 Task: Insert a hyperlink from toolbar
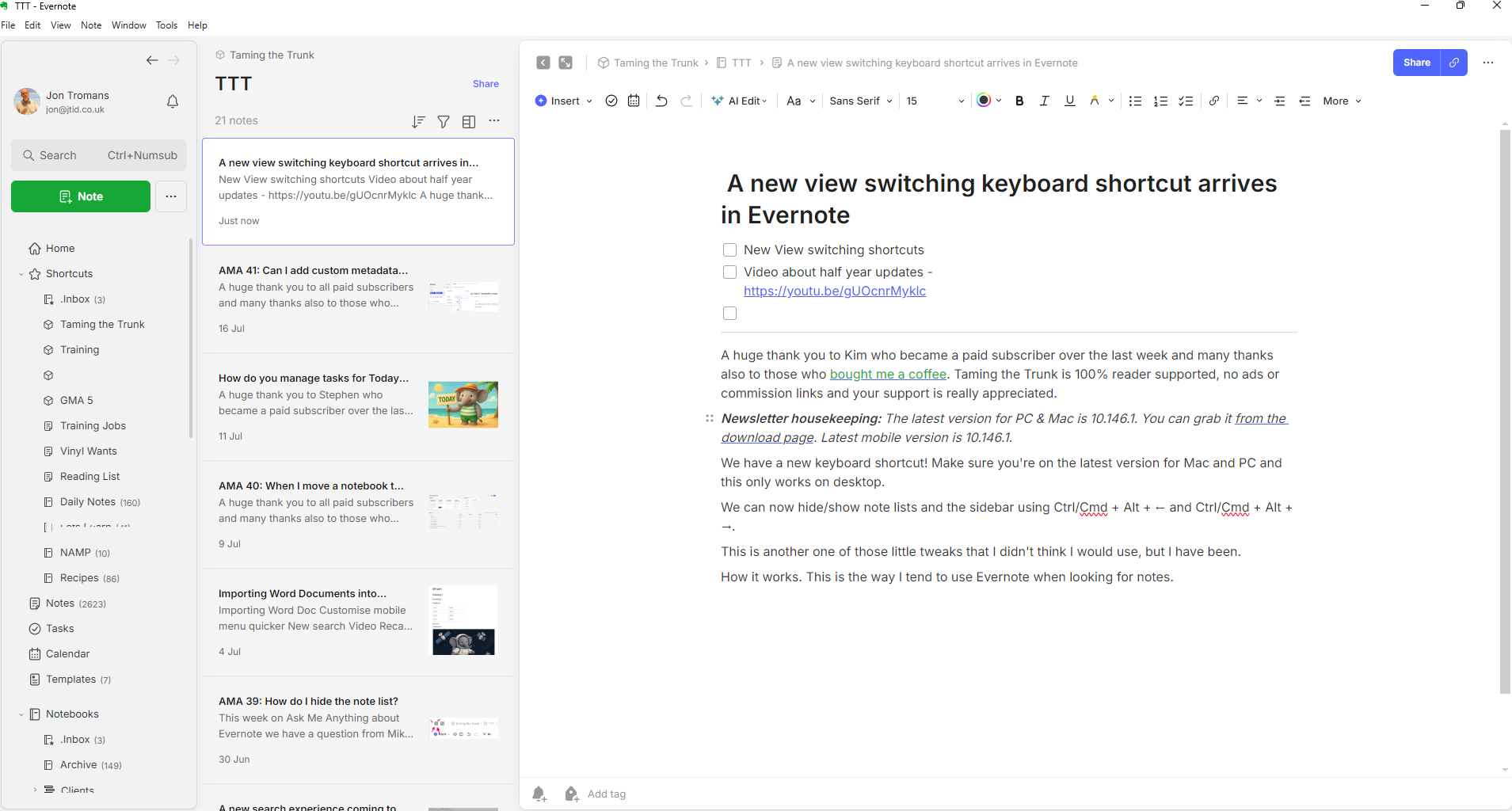tap(1214, 101)
